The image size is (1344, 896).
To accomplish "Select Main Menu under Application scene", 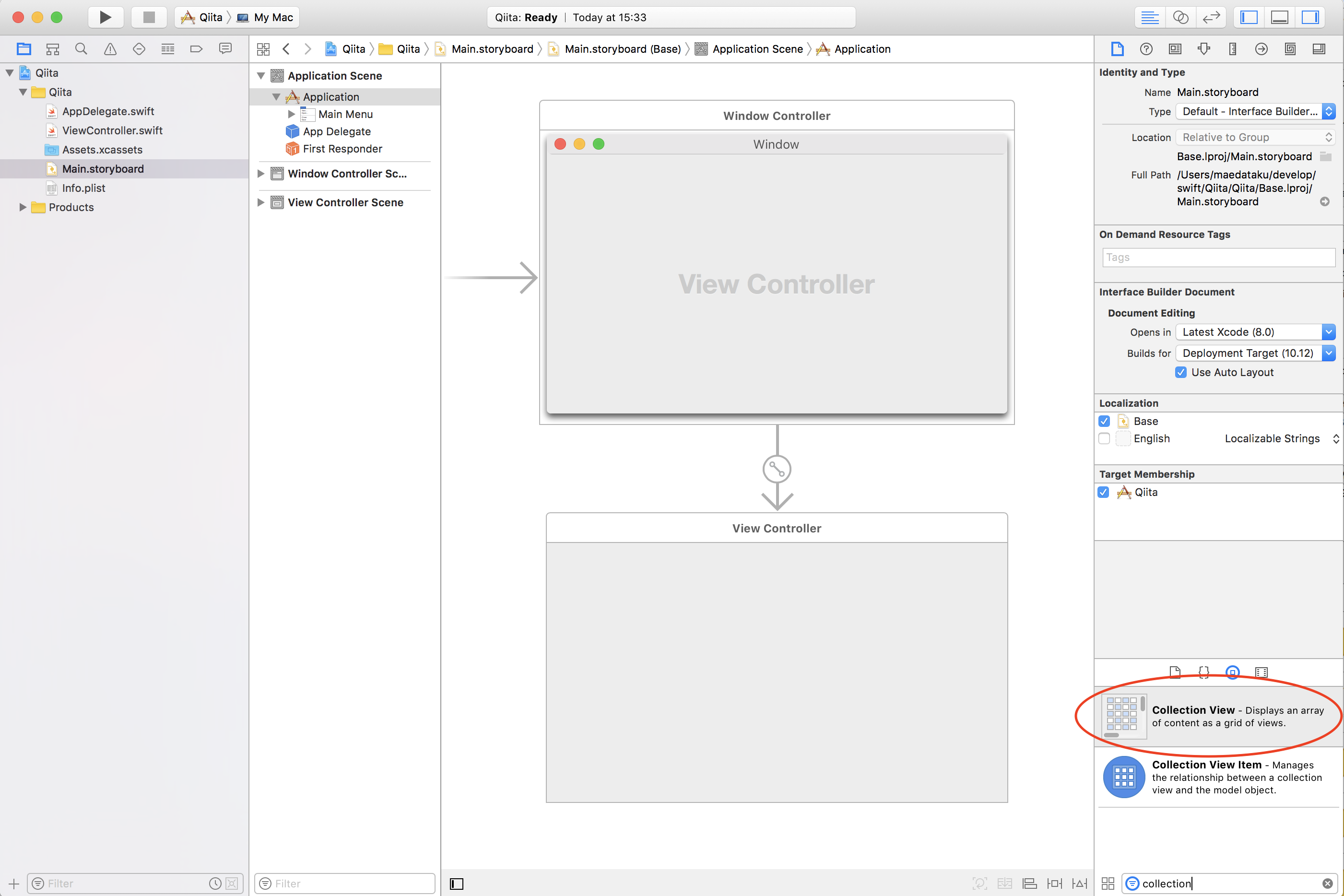I will (344, 114).
